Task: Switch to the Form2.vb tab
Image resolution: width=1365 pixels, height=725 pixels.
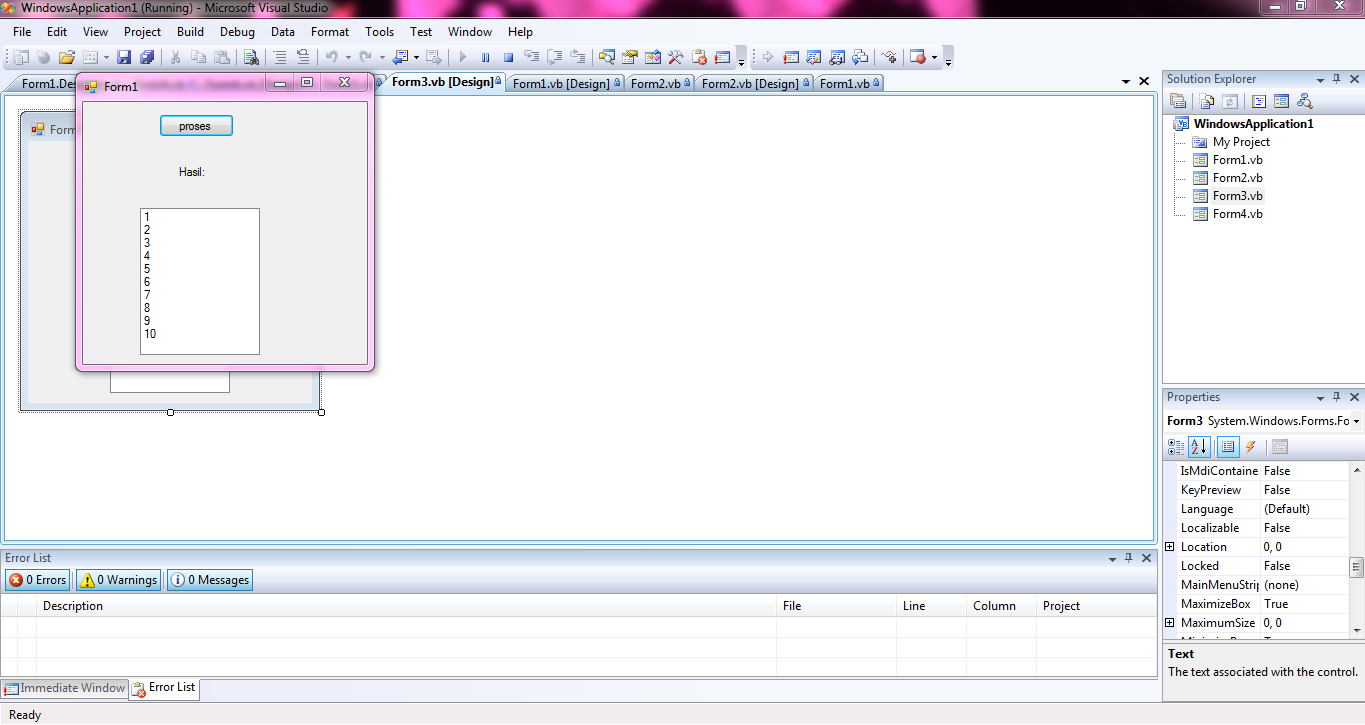Action: tap(656, 83)
